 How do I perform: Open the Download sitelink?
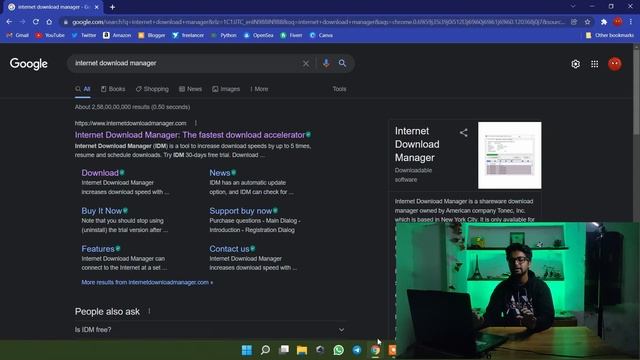pos(100,173)
